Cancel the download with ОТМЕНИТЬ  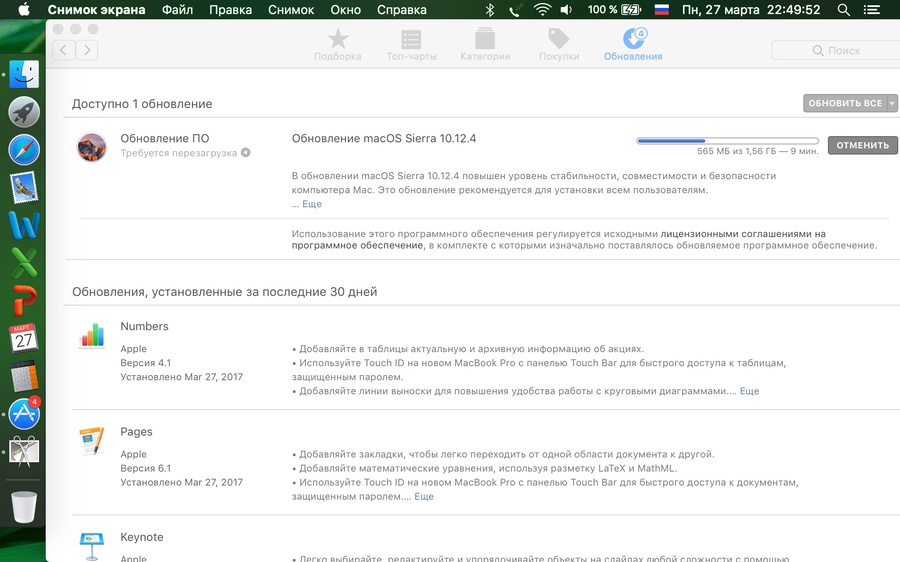862,145
